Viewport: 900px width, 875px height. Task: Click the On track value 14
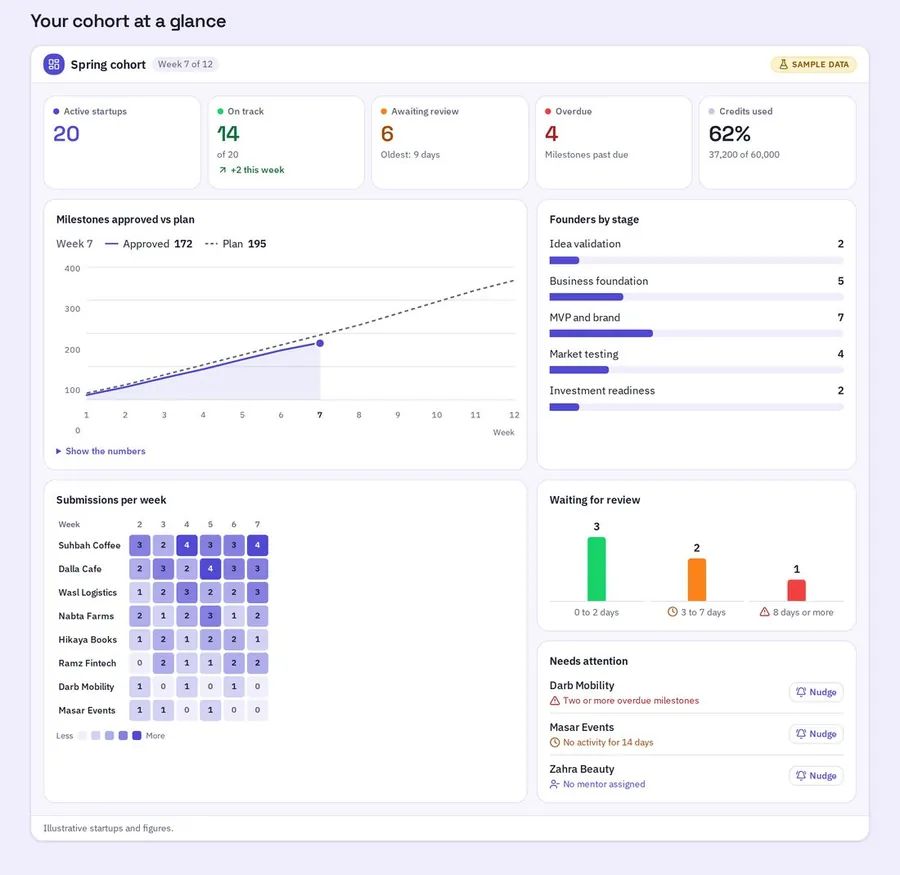[228, 134]
